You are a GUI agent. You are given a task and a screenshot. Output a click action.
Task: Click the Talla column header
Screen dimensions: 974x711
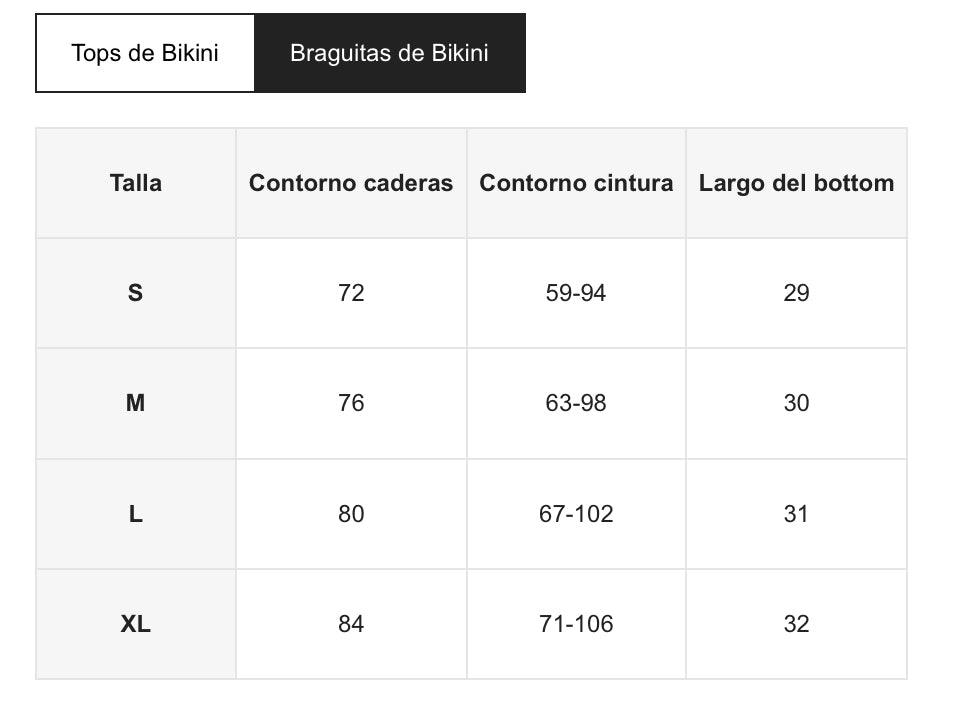[x=136, y=183]
